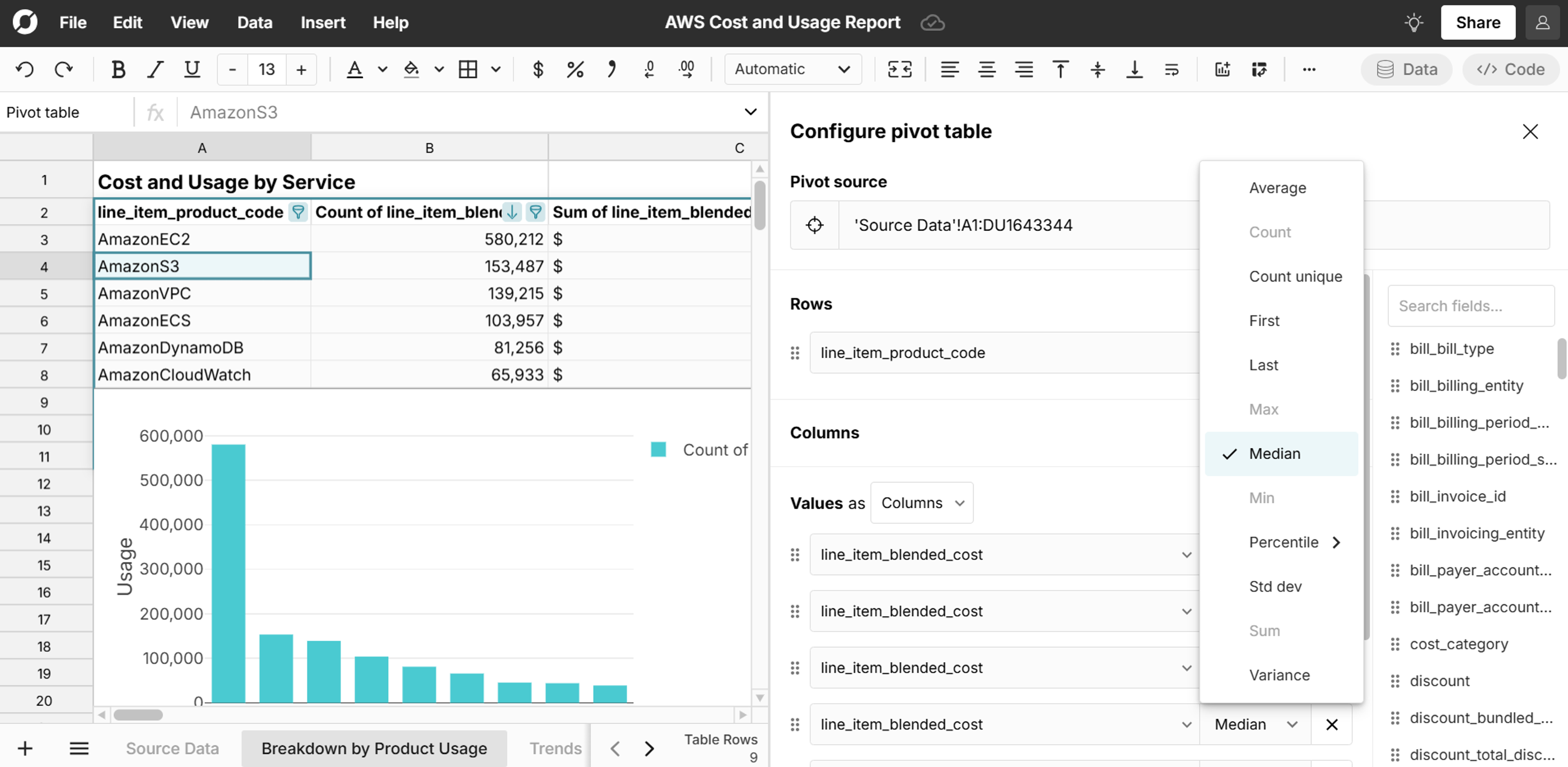Click the Share button

coord(1478,22)
